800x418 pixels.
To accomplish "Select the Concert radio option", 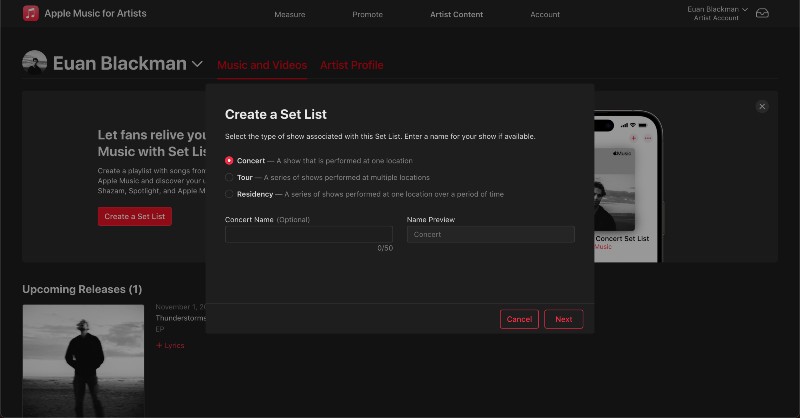I will pyautogui.click(x=229, y=161).
